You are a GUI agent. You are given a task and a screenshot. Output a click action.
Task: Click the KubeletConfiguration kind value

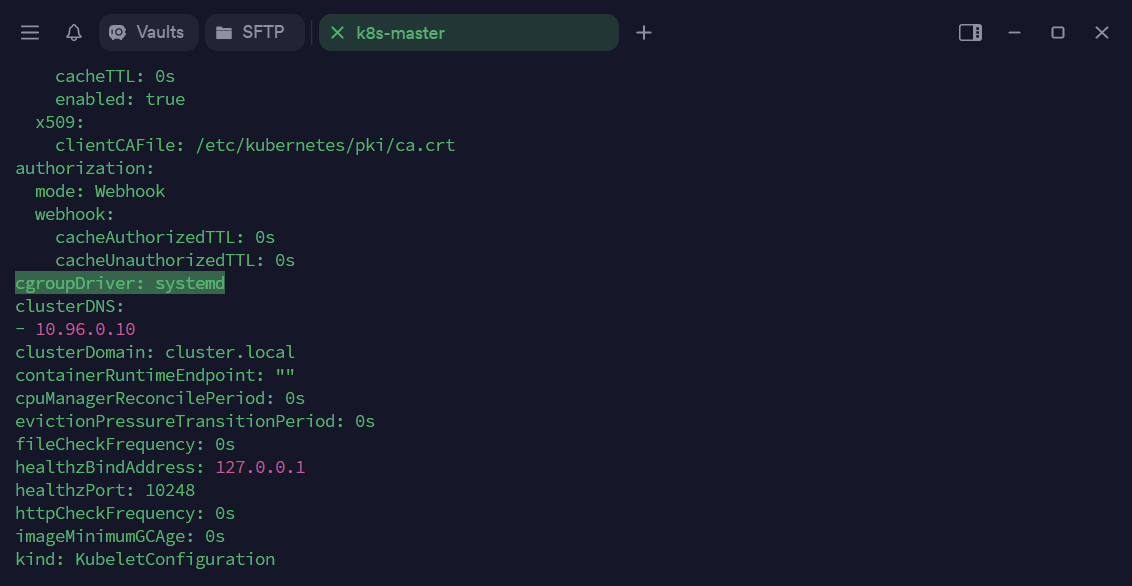[x=175, y=559]
